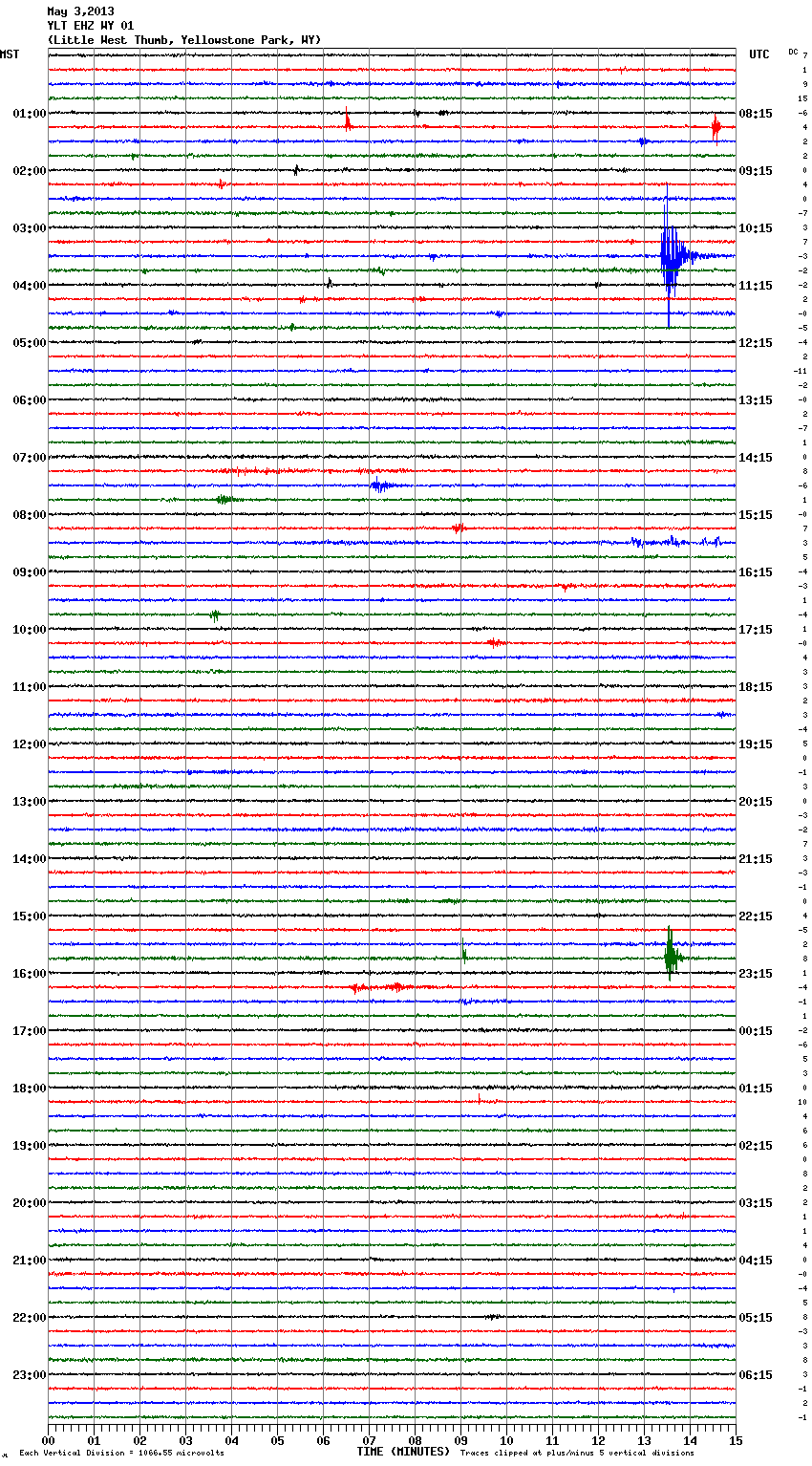Select the 09:00 MST hour label

coord(30,572)
